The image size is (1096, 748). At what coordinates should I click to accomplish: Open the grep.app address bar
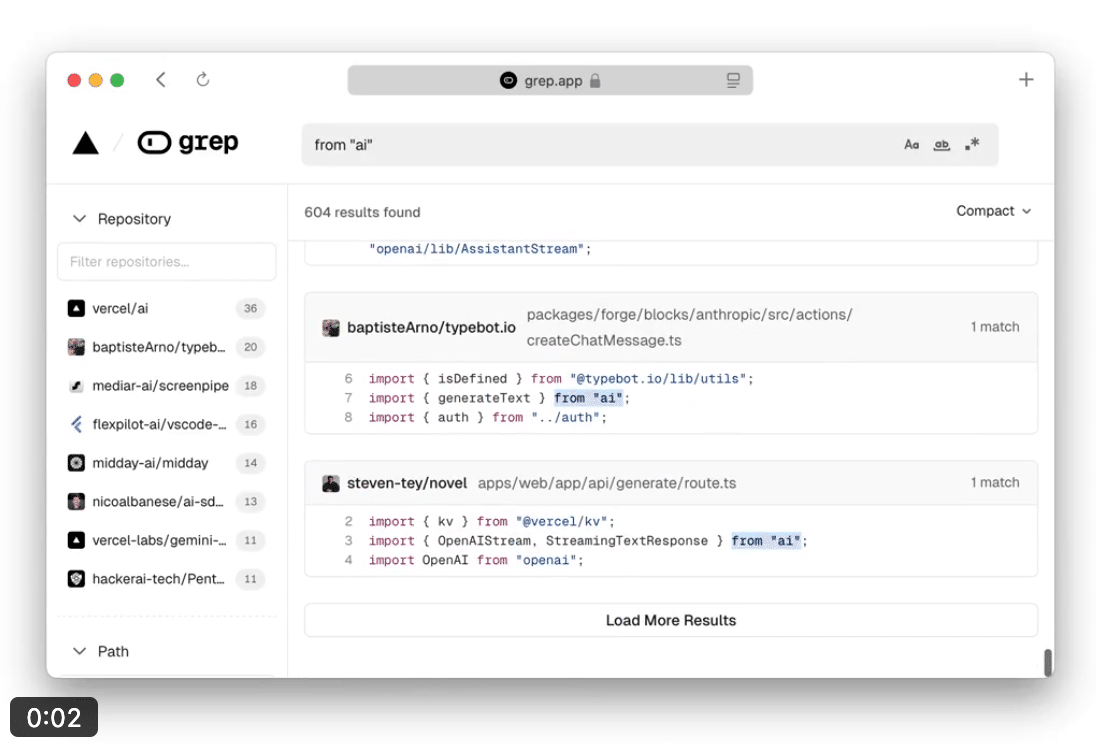pyautogui.click(x=550, y=80)
